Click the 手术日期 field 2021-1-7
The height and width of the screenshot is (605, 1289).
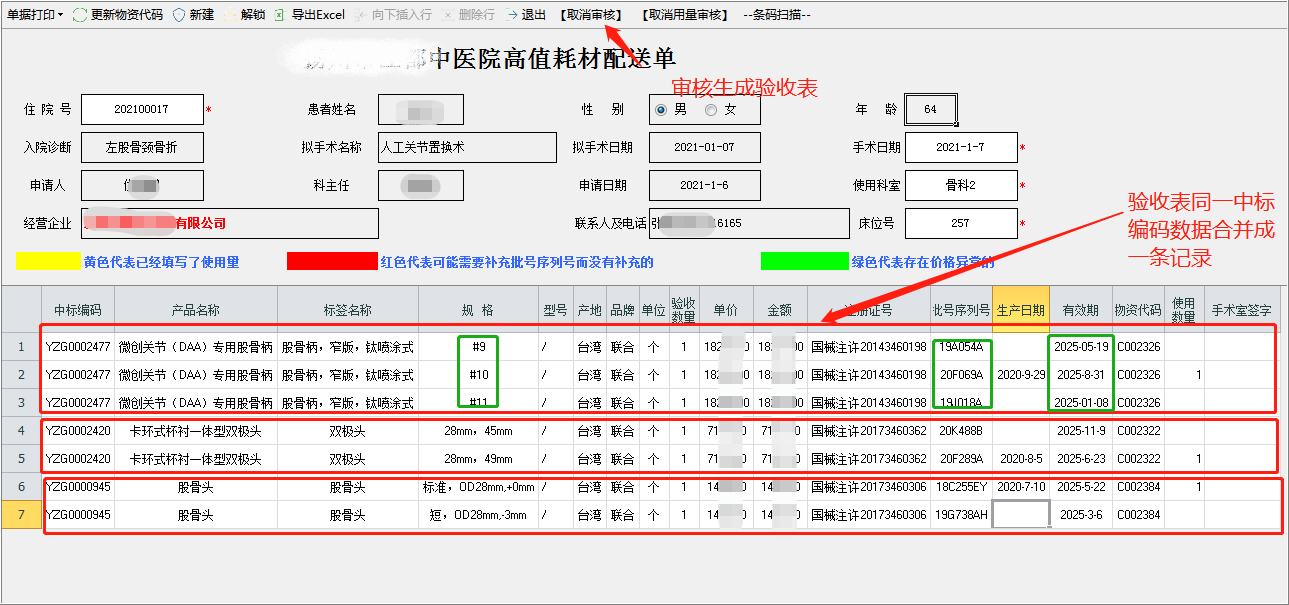[961, 147]
